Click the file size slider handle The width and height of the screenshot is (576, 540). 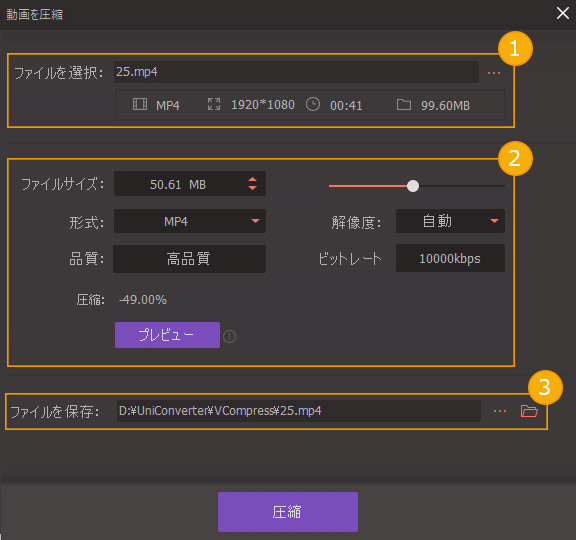tap(413, 186)
